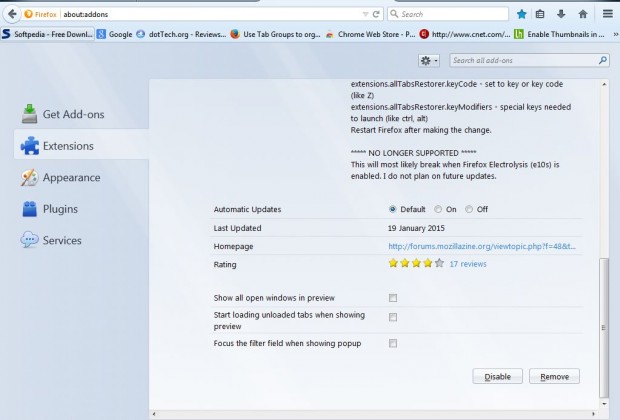
Task: Open the downloads arrow icon
Action: 561,14
